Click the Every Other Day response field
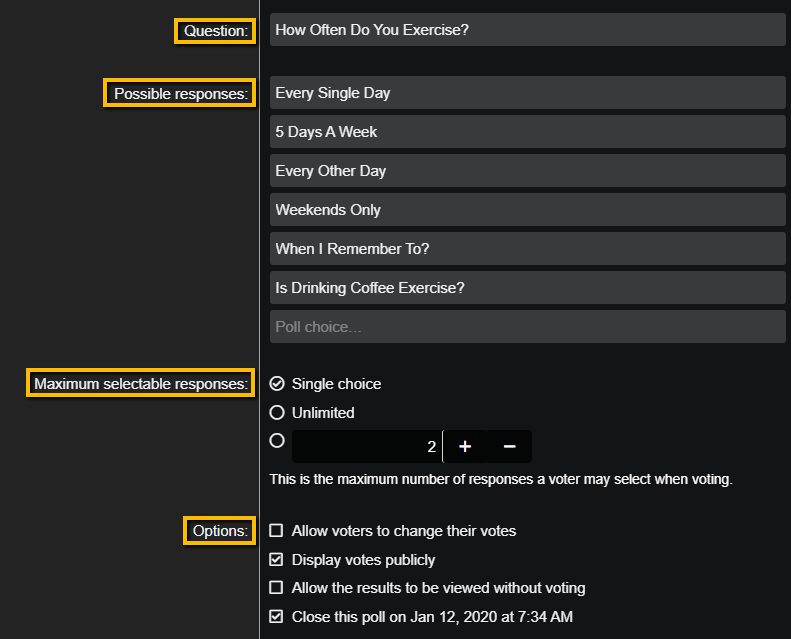Image resolution: width=791 pixels, height=639 pixels. click(527, 171)
